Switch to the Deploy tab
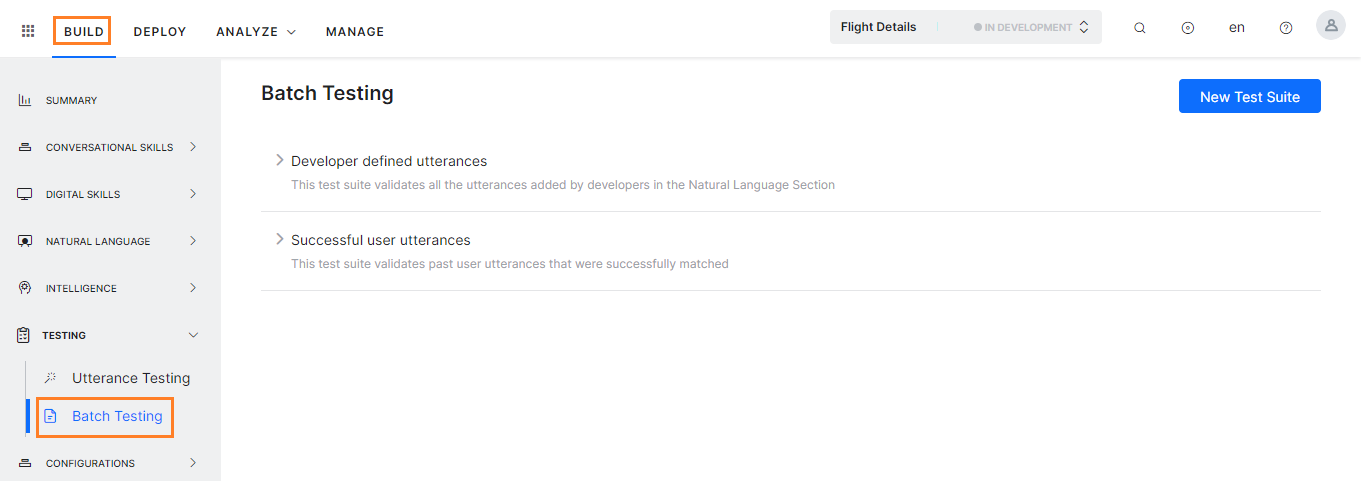1361x481 pixels. coord(160,32)
